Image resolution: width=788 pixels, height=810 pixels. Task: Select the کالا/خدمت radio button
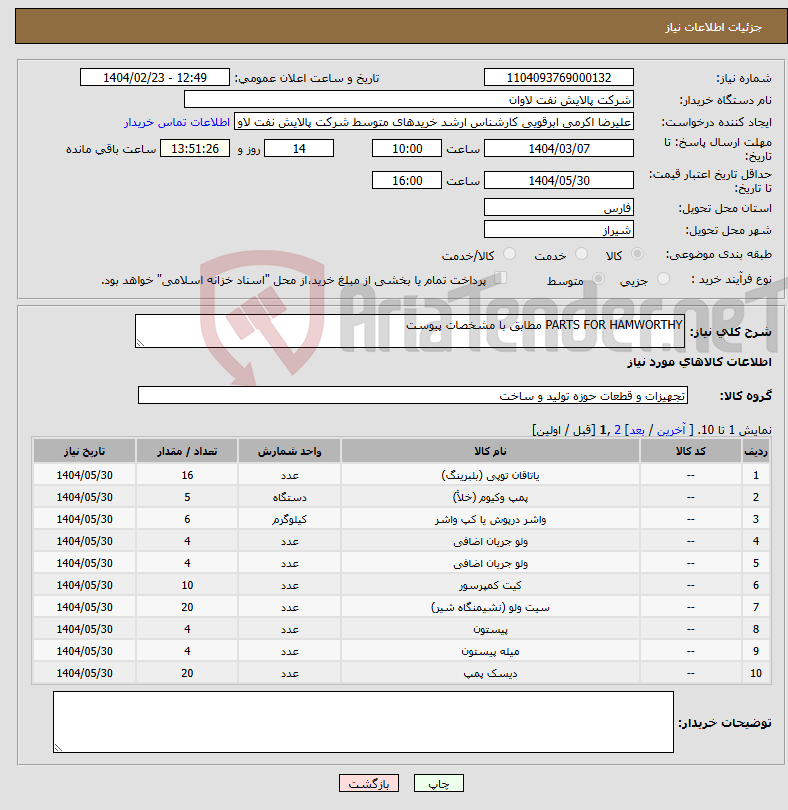[509, 254]
